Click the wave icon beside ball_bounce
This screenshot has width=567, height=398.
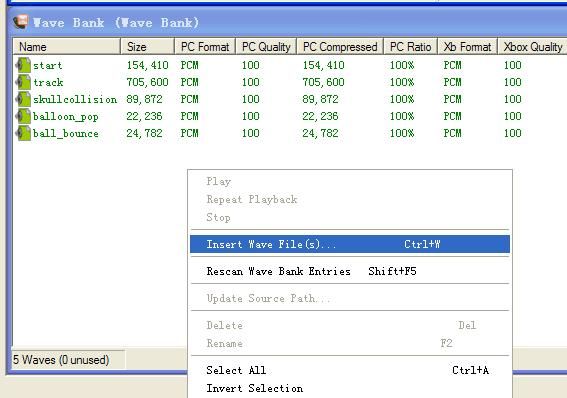23,133
